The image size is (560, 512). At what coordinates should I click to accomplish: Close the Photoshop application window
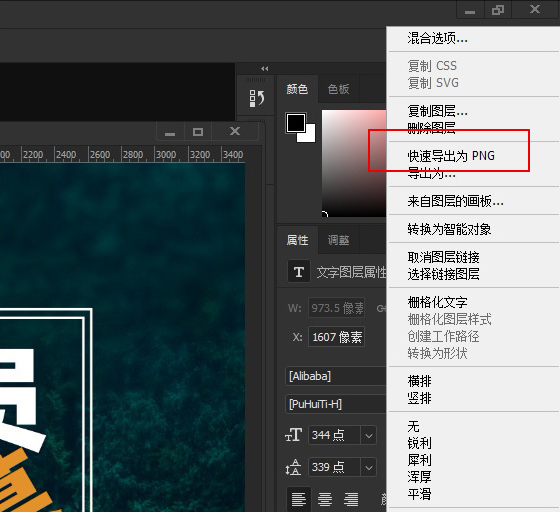pos(535,9)
